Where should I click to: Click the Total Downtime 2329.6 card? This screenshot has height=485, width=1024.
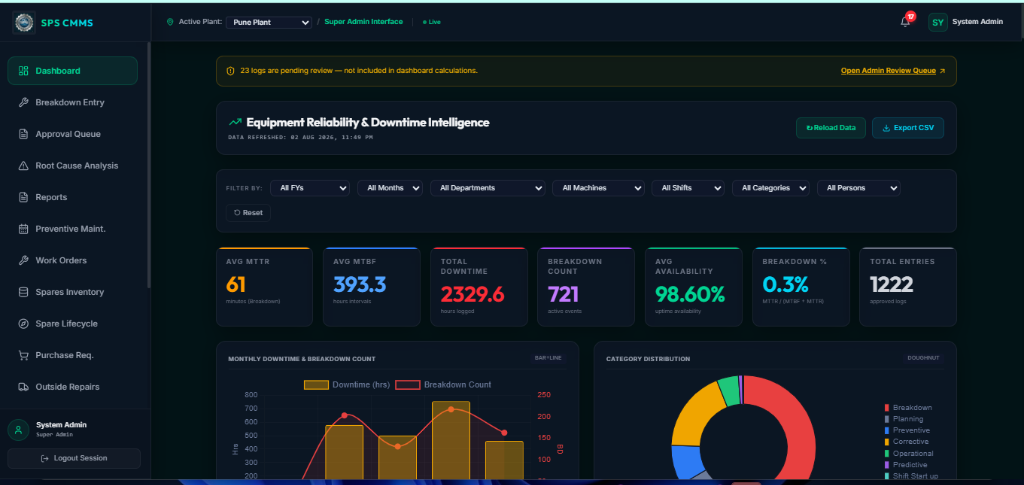(479, 287)
